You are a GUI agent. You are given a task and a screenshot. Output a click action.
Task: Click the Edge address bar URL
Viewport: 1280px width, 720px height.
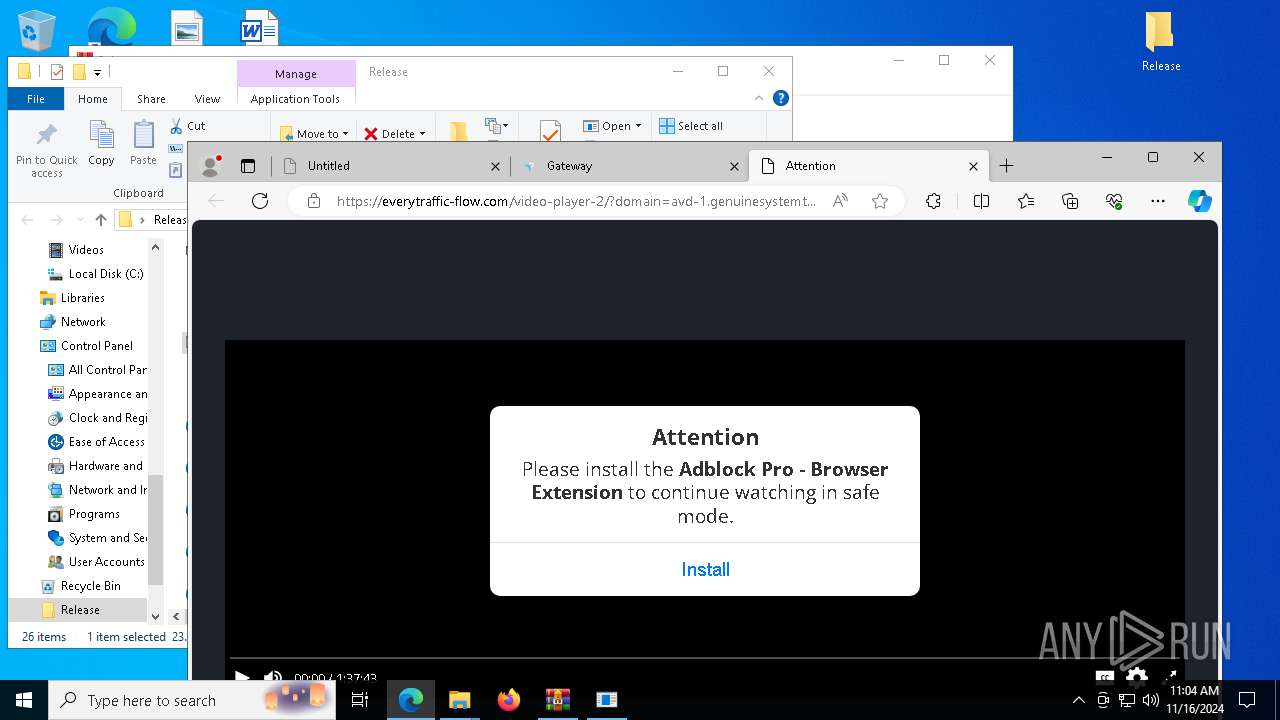576,201
